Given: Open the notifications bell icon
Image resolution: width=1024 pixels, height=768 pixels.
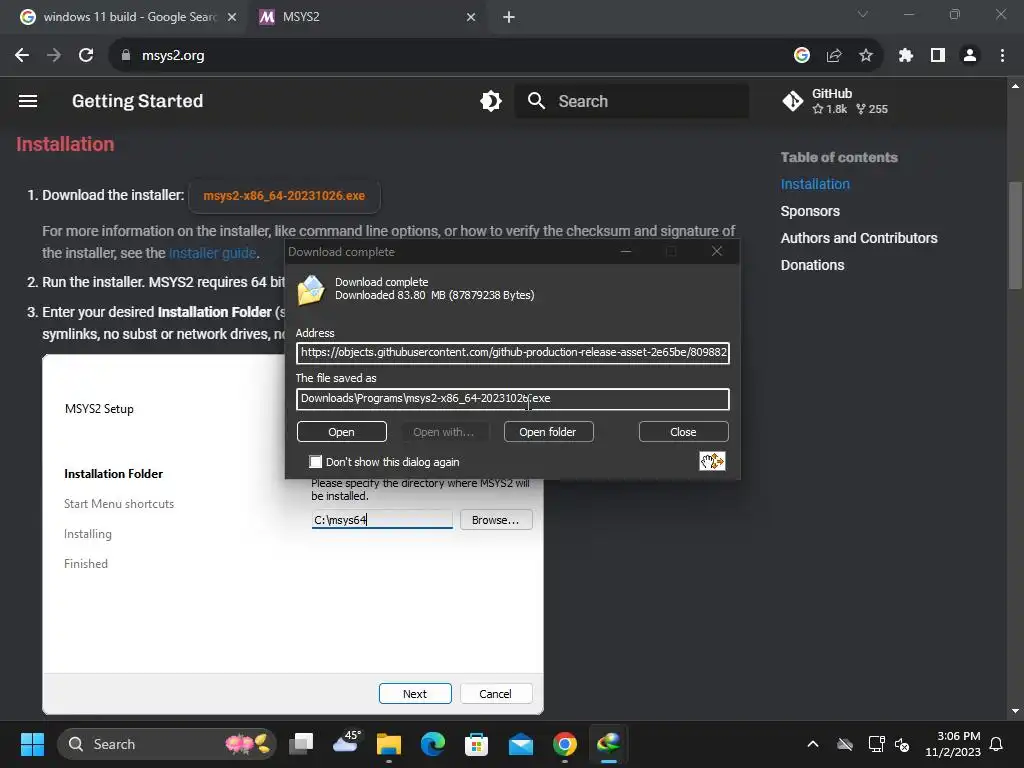Looking at the screenshot, I should 997,744.
